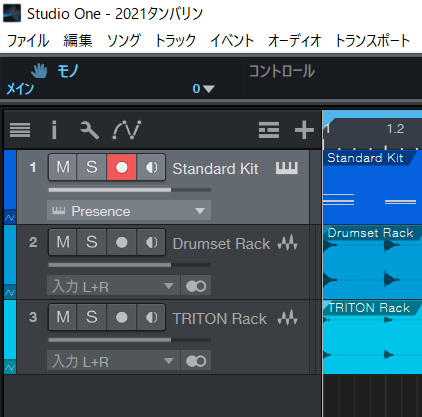The width and height of the screenshot is (422, 417).
Task: Adjust the Drumset Rack volume fader
Action: tap(129, 265)
